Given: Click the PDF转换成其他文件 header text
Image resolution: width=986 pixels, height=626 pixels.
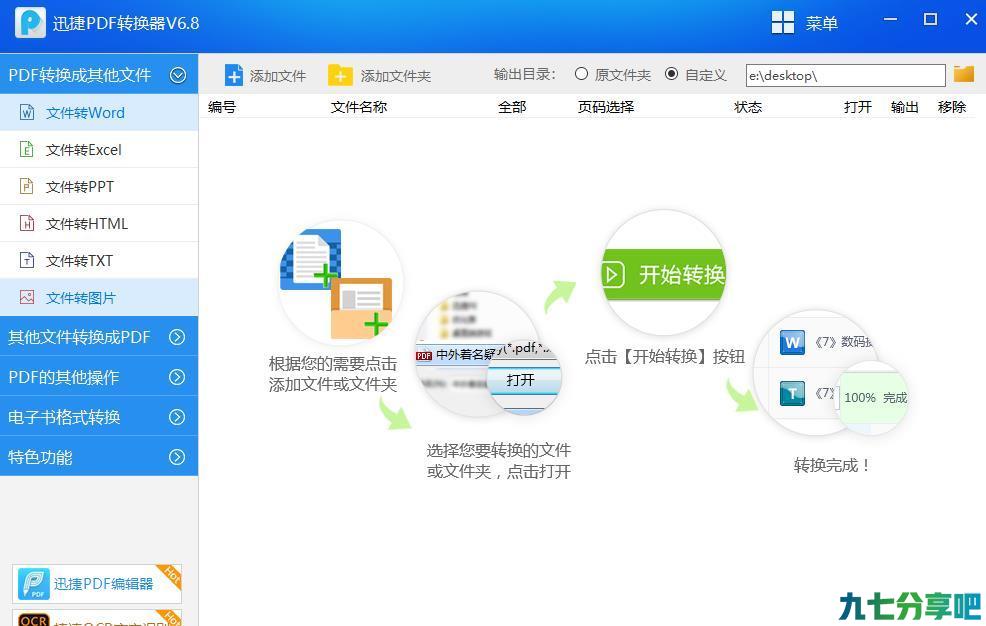Looking at the screenshot, I should click(x=80, y=75).
